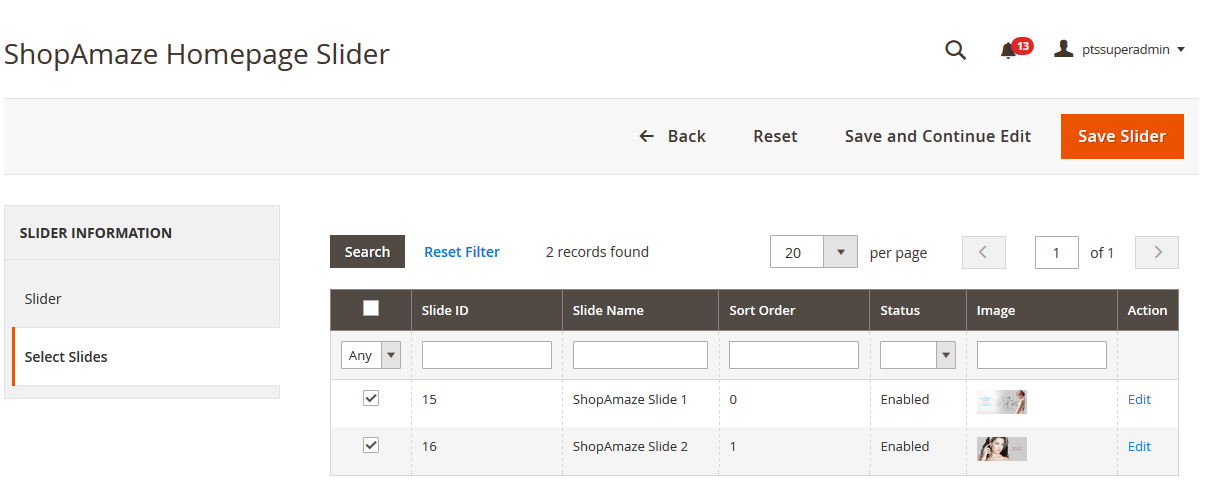The image size is (1208, 501).
Task: Open the Any filter dropdown
Action: (371, 355)
